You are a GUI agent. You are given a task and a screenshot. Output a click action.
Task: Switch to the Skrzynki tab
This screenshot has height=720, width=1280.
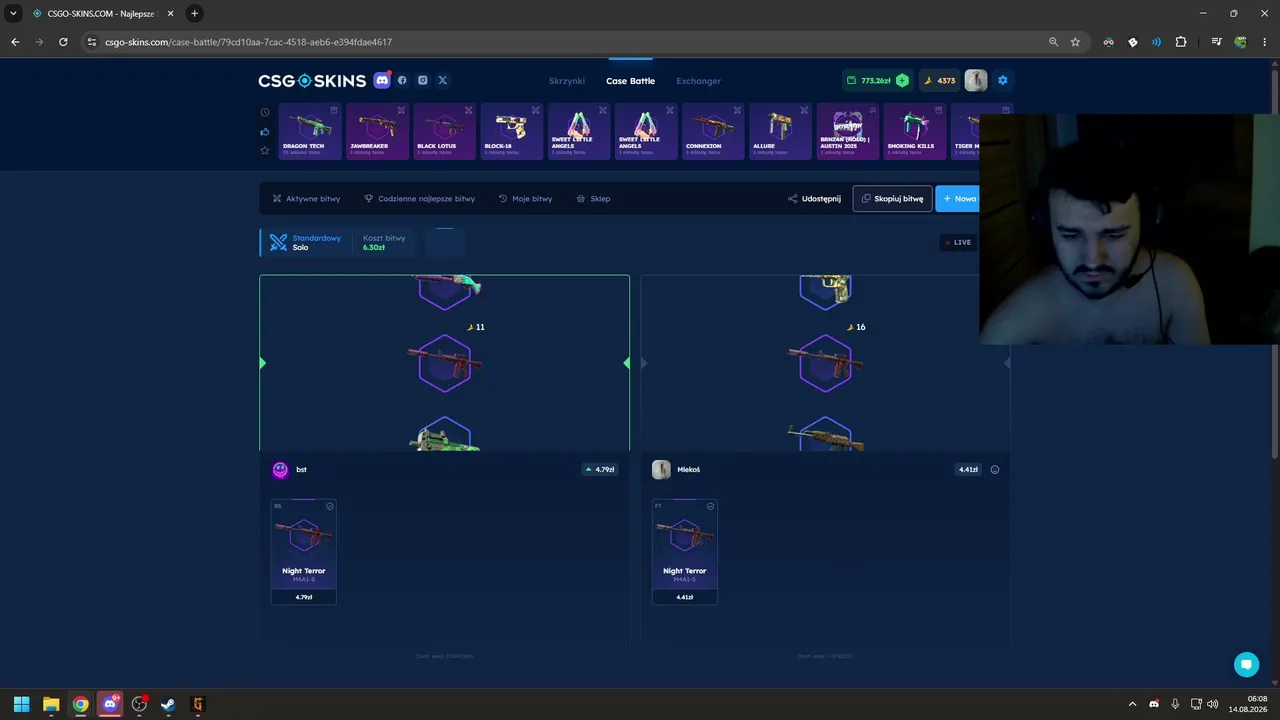click(567, 81)
